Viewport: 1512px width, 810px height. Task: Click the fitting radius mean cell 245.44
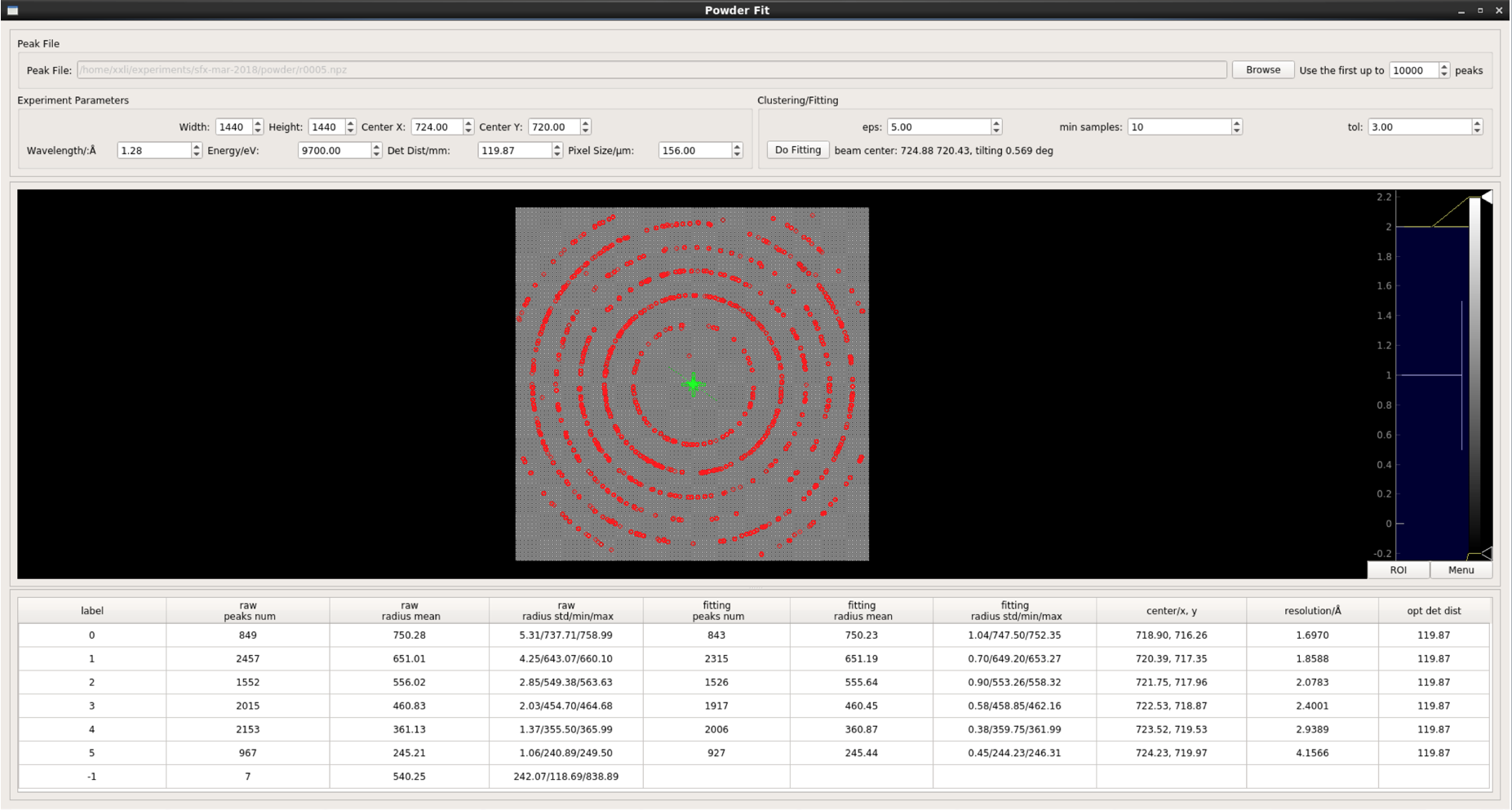(x=862, y=753)
